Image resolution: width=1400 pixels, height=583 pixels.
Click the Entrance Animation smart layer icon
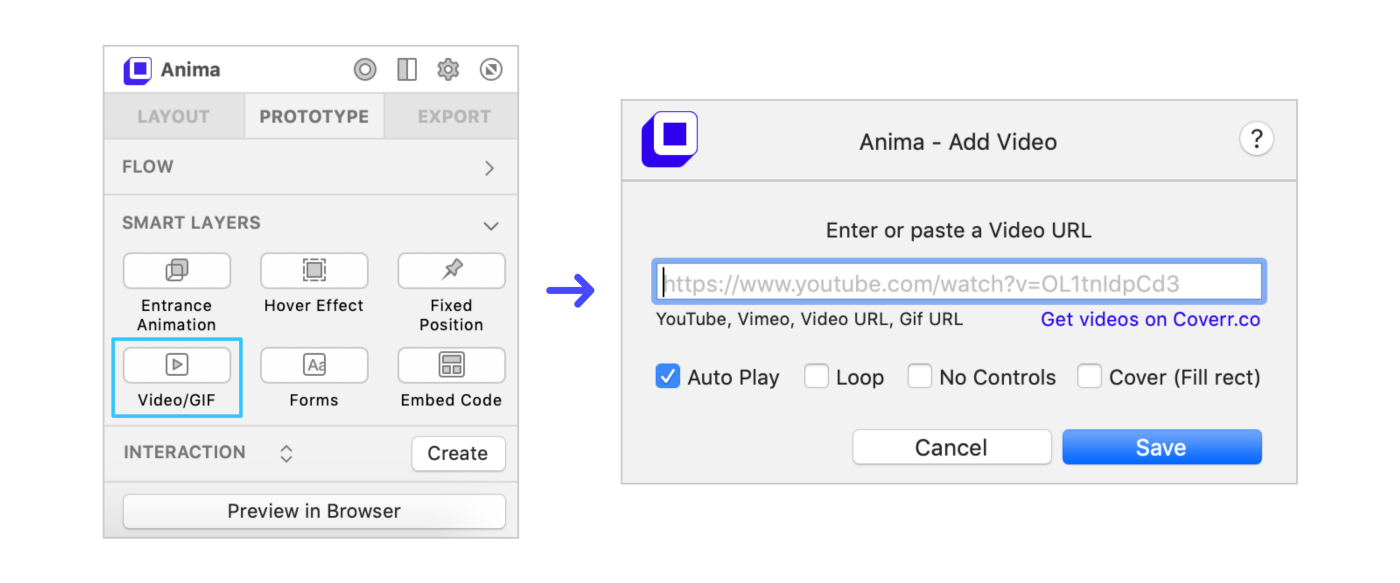point(177,270)
